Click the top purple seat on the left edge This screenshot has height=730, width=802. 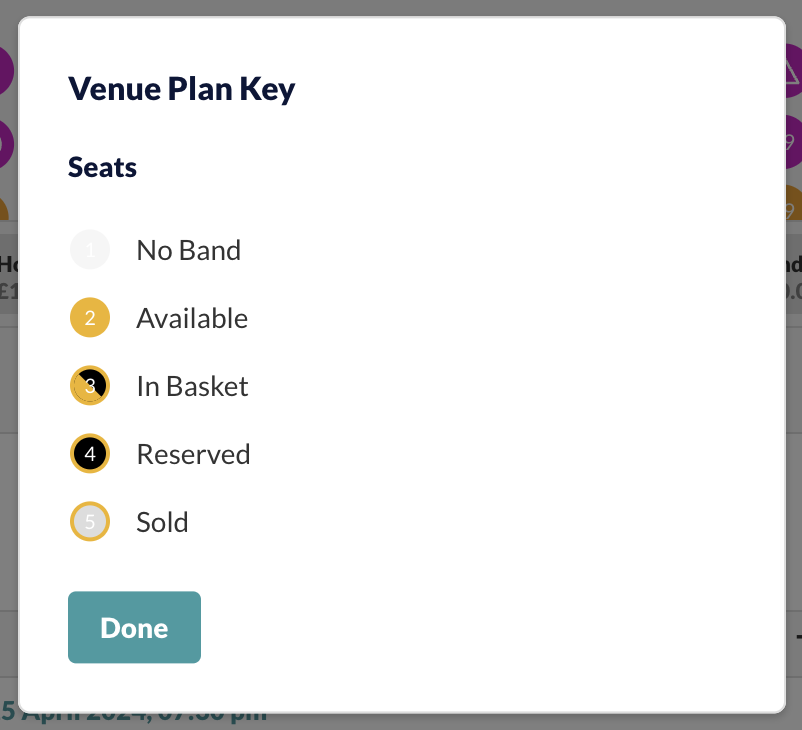7,71
